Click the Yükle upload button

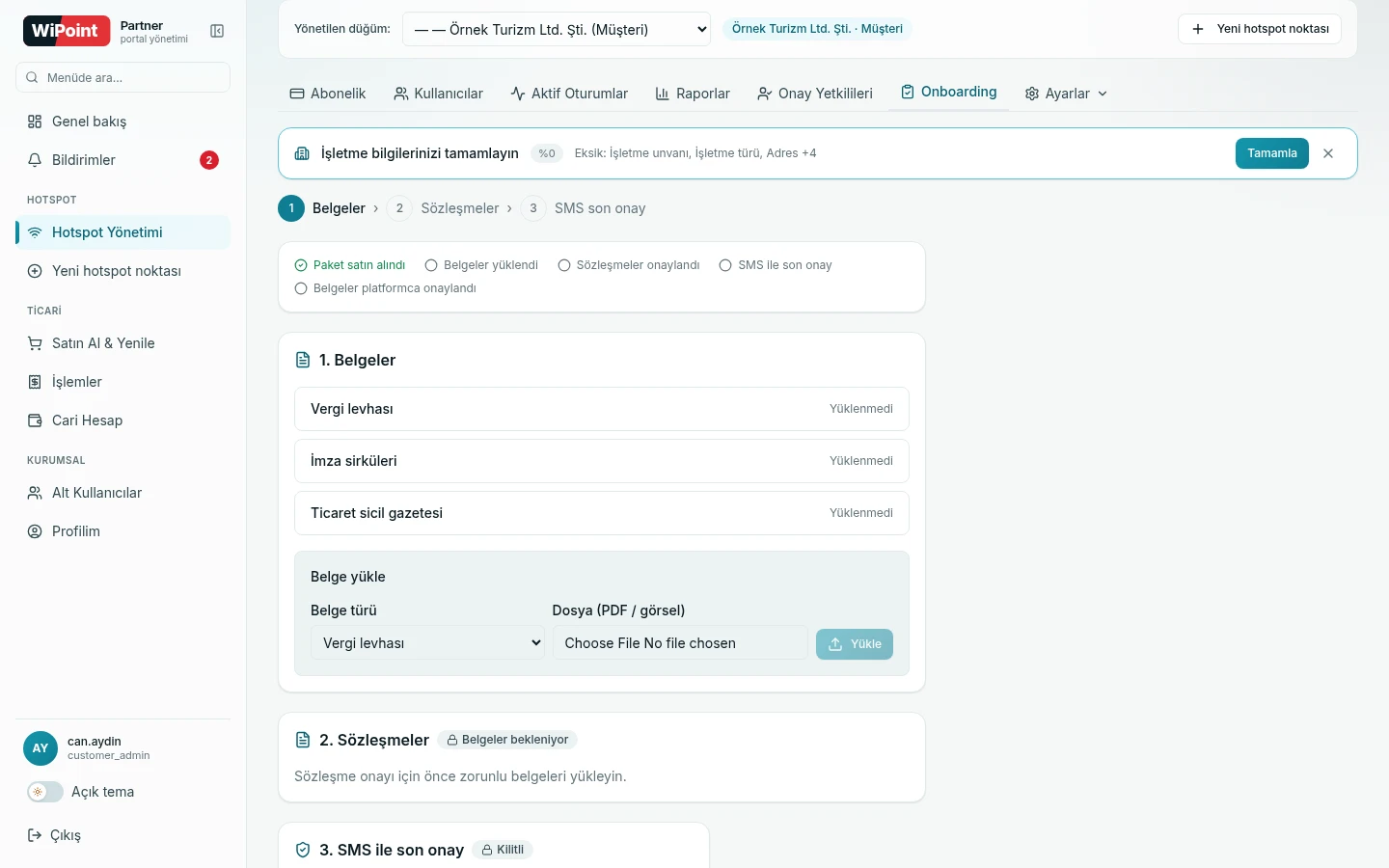(x=855, y=644)
